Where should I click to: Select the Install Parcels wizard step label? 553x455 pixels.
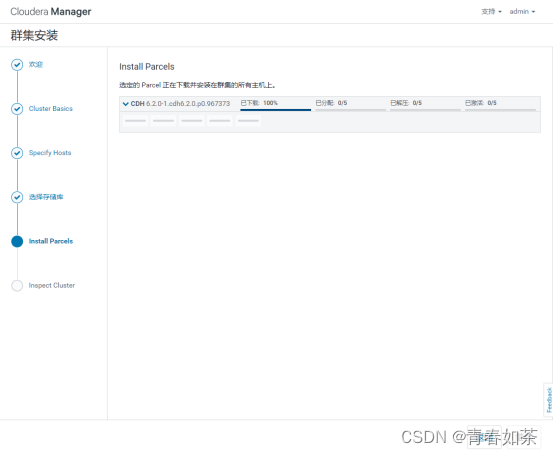coord(51,241)
